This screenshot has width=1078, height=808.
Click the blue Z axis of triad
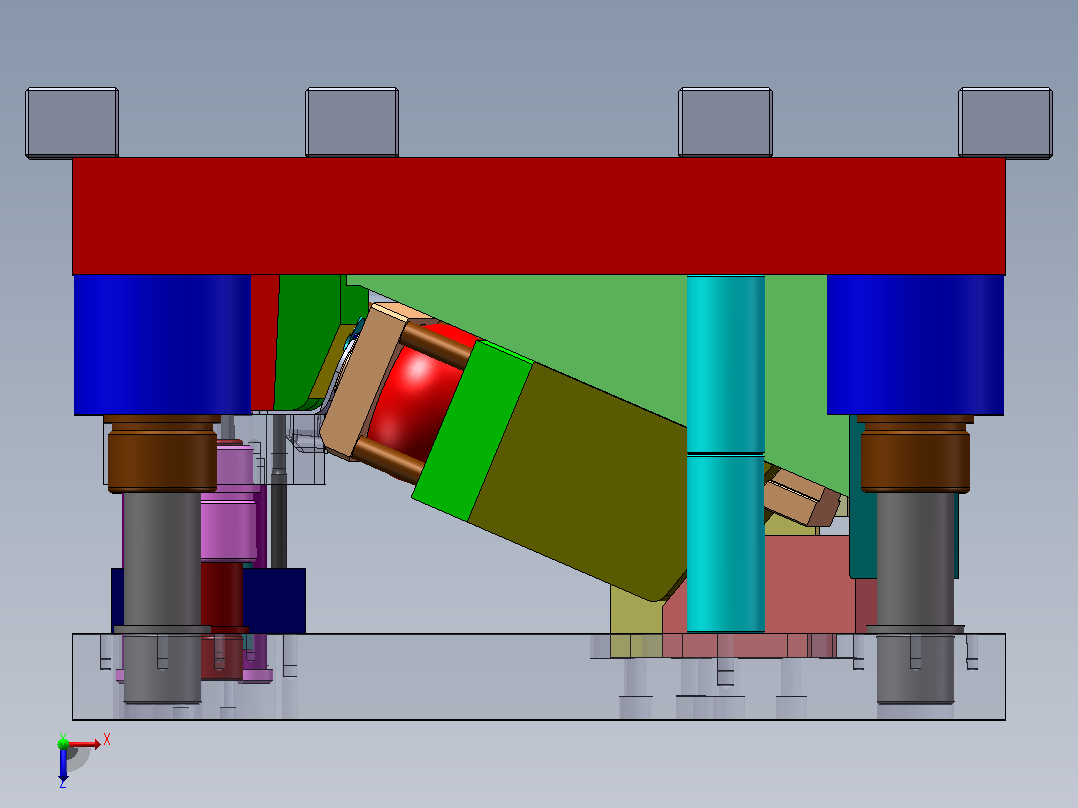pos(63,765)
